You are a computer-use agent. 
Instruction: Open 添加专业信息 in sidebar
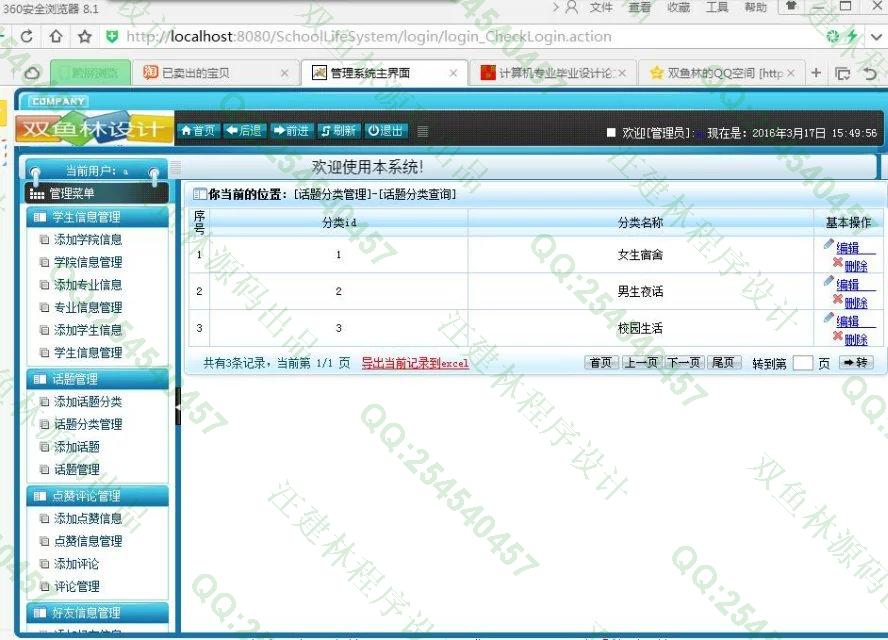88,285
